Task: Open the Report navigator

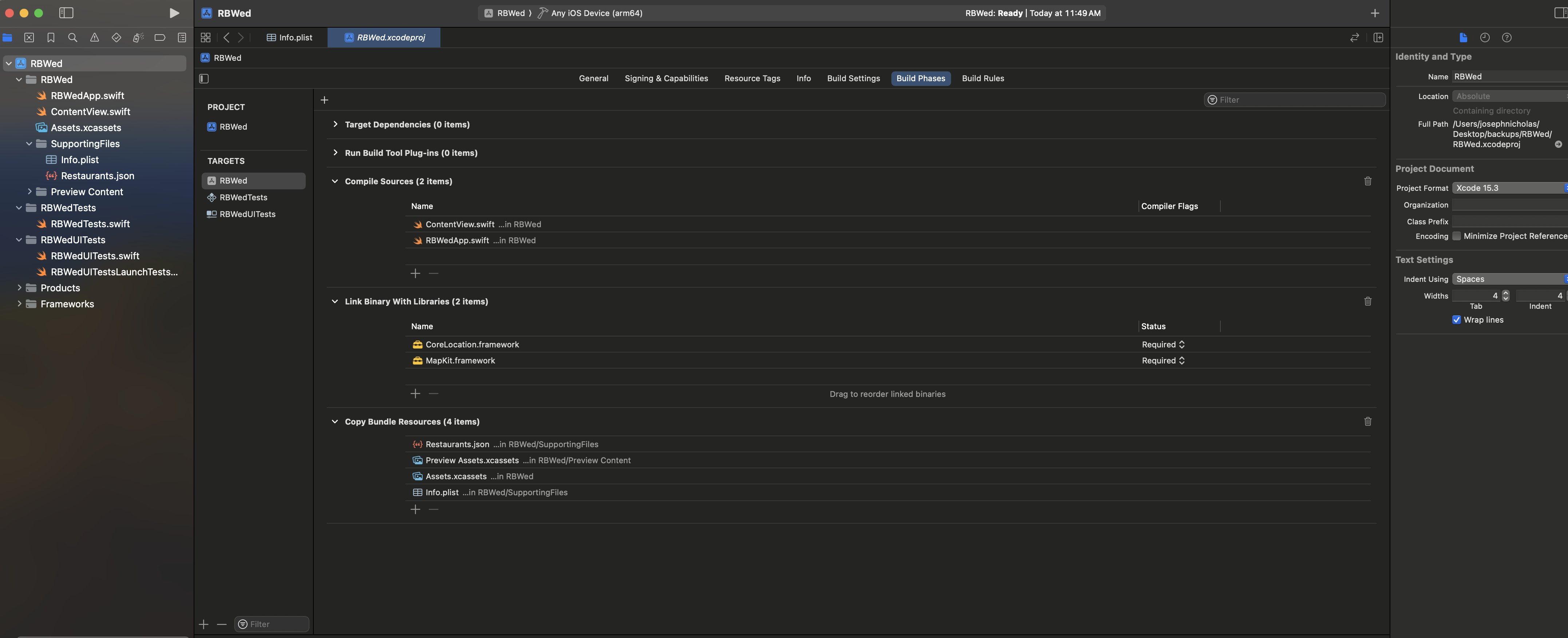Action: [181, 38]
